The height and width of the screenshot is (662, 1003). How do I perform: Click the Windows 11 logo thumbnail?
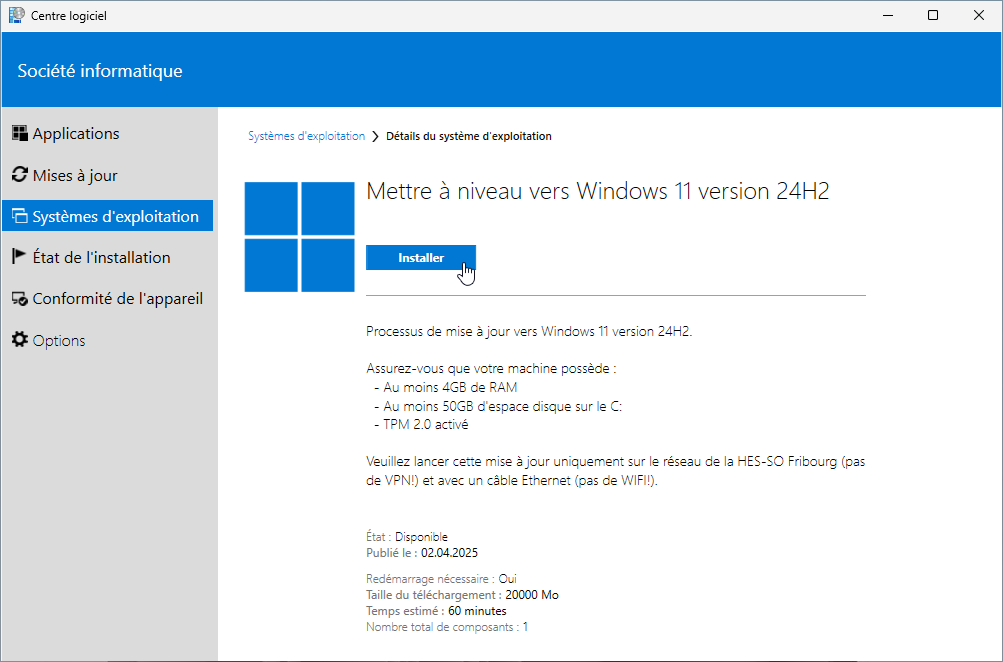pos(299,237)
